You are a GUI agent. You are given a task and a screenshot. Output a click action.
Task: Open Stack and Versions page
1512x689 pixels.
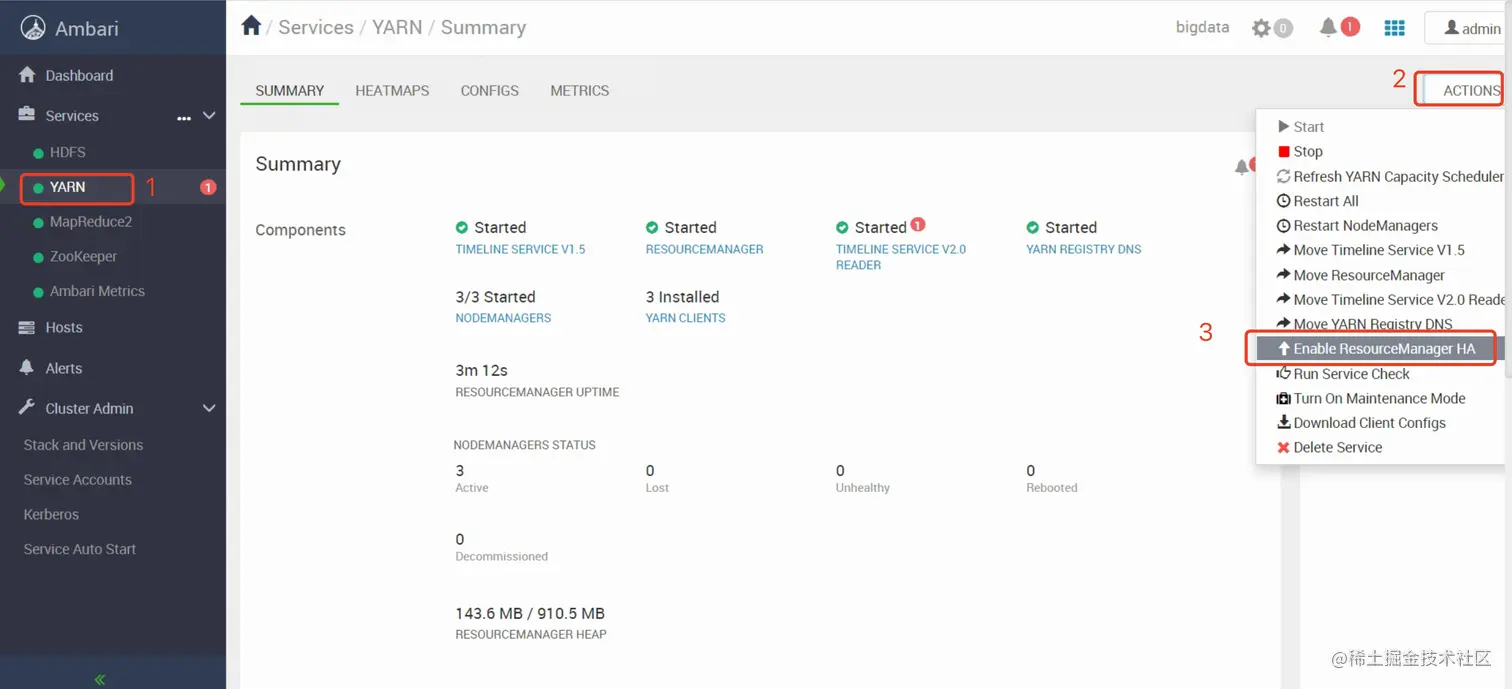coord(83,445)
